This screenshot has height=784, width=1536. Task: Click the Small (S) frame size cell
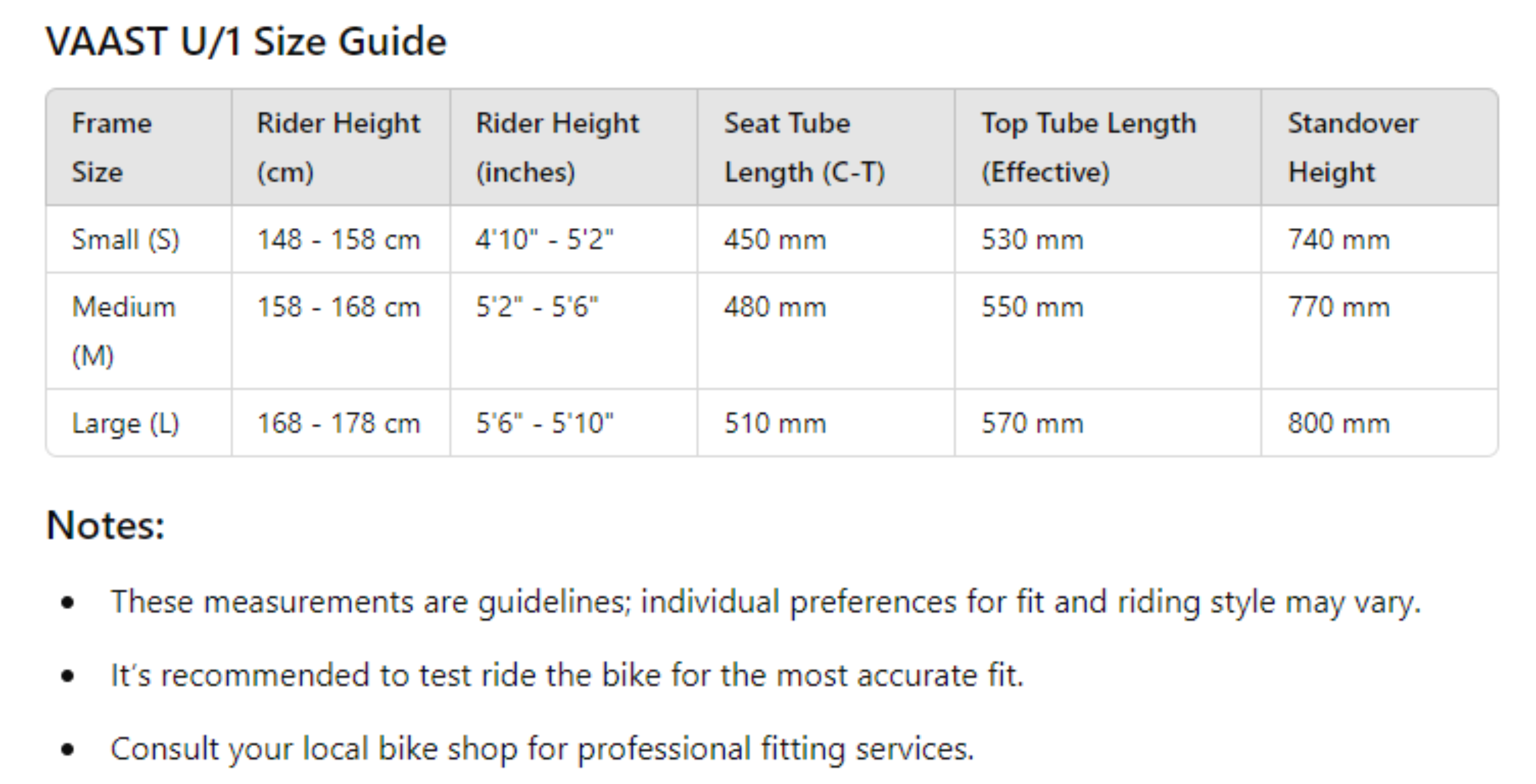tap(125, 240)
